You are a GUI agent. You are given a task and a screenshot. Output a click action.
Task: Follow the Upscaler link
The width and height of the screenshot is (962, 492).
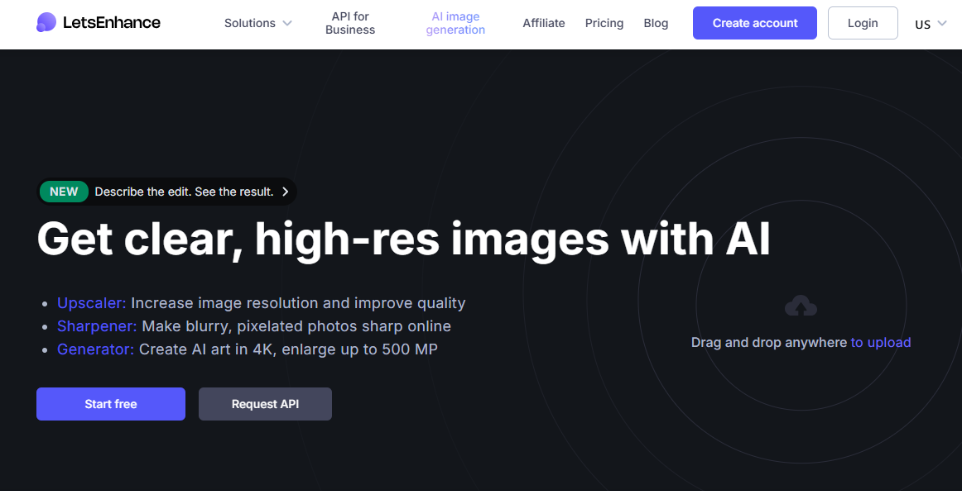pos(91,303)
